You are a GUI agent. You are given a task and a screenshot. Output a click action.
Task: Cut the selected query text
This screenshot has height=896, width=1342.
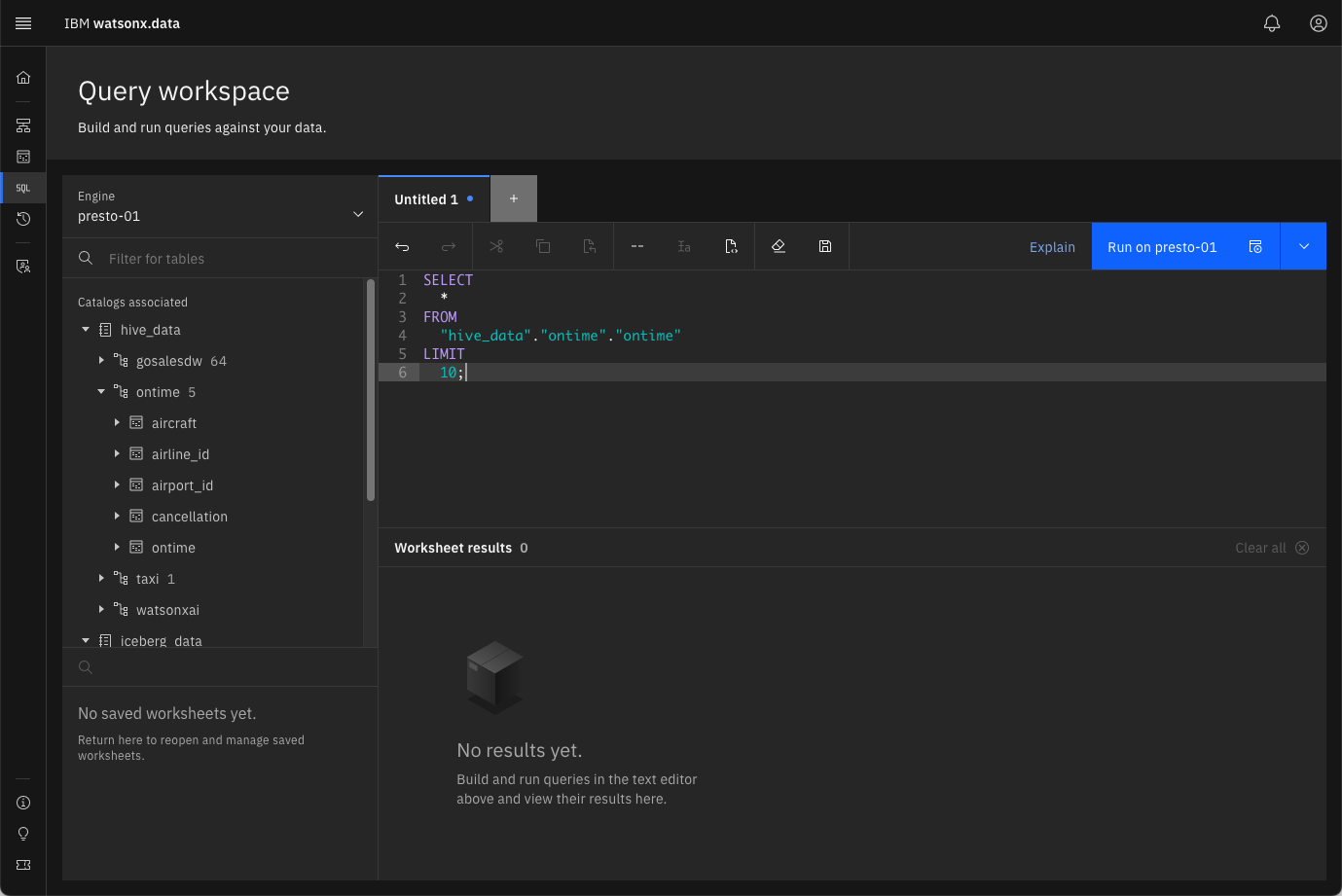coord(496,247)
